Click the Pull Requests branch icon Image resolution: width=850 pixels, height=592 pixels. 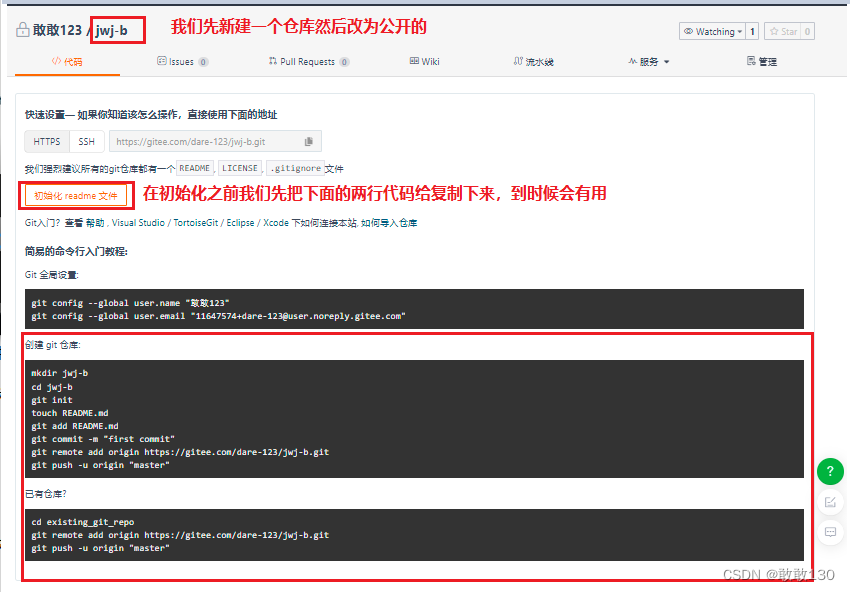[x=273, y=61]
